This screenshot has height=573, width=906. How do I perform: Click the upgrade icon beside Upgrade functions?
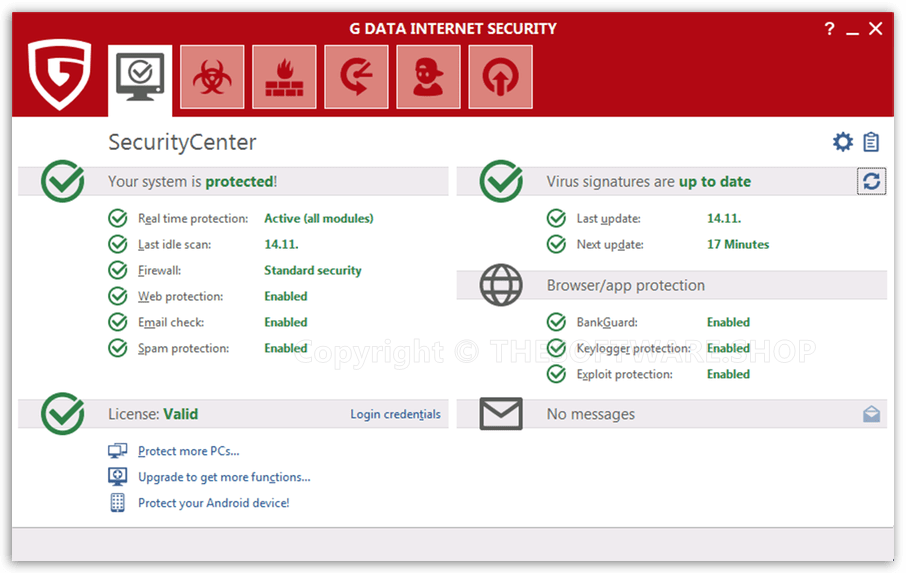pos(117,477)
